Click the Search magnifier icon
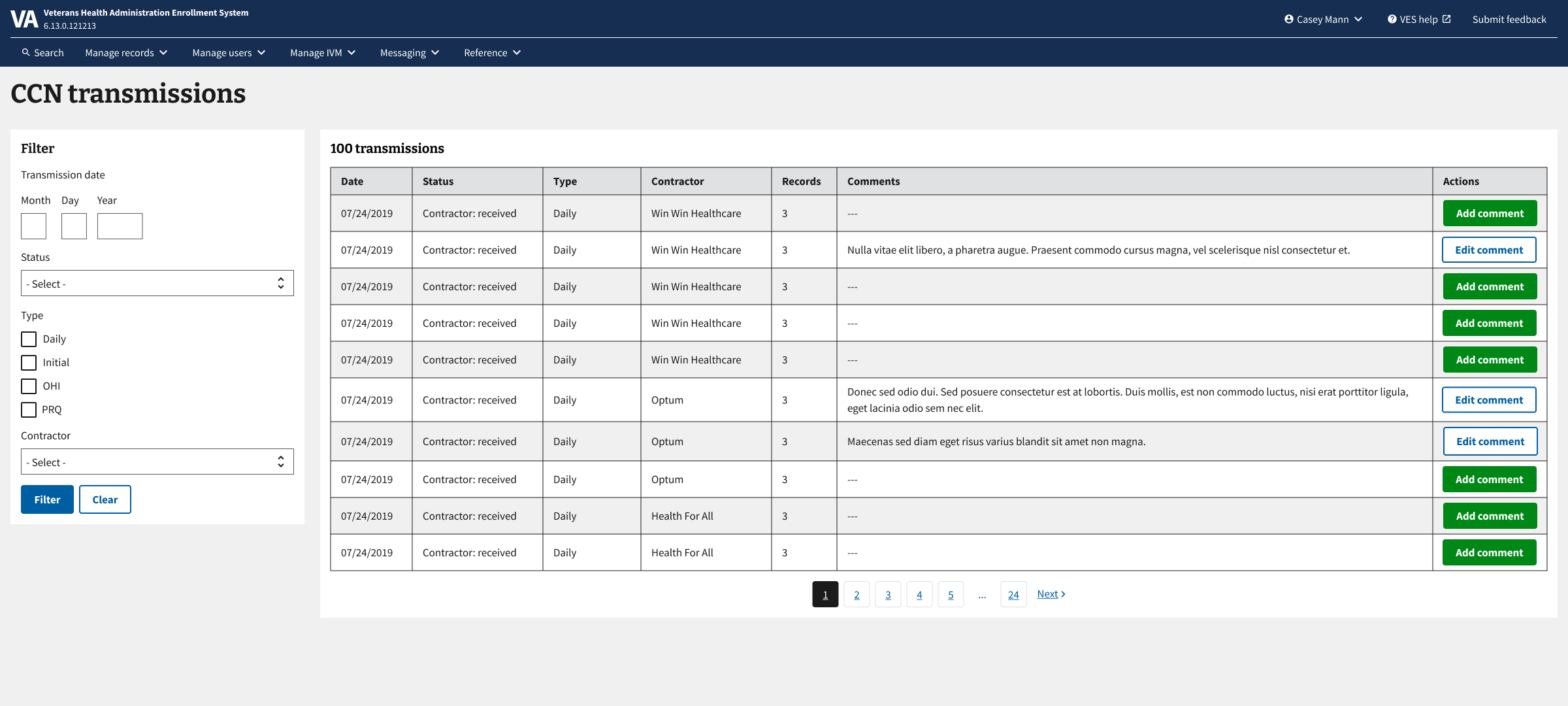Image resolution: width=1568 pixels, height=706 pixels. [x=25, y=52]
